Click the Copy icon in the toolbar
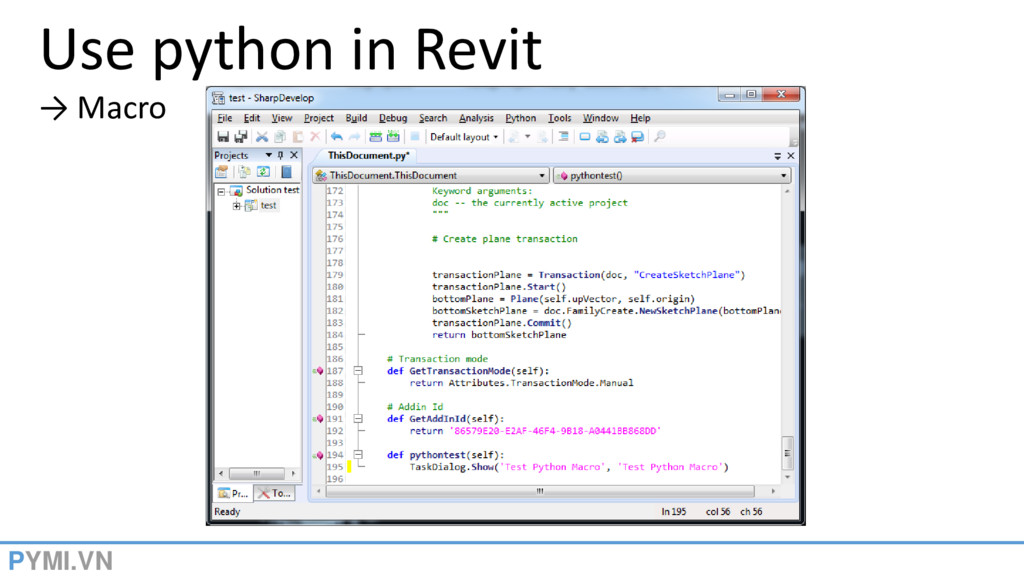The width and height of the screenshot is (1024, 576). [280, 136]
